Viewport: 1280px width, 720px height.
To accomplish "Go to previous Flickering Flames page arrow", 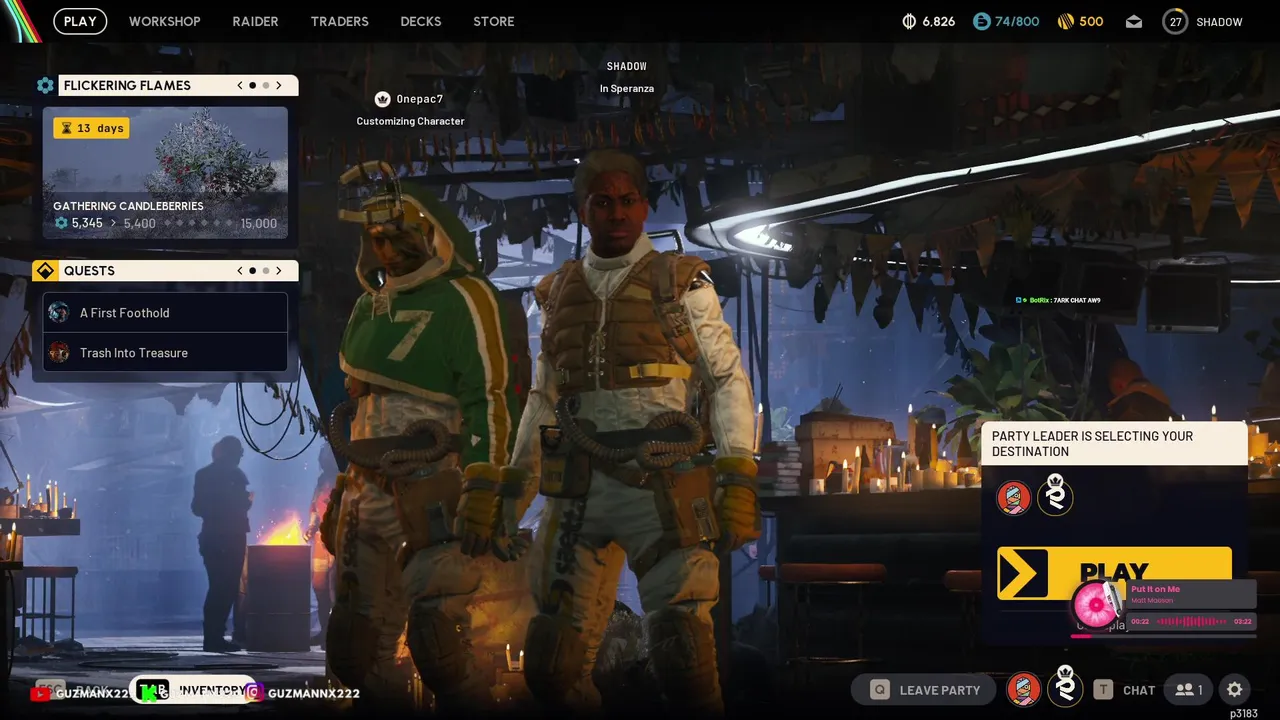I will tap(240, 85).
